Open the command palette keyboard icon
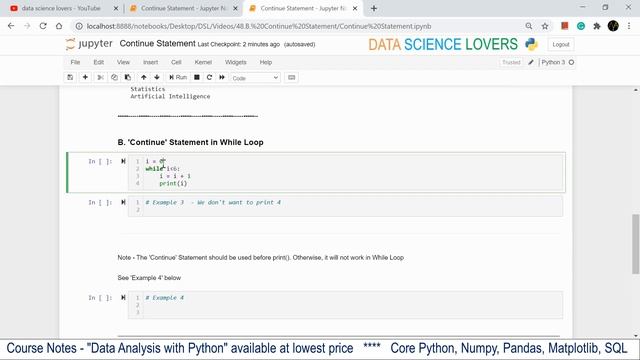Screen dimensions: 640x360 click(291, 77)
